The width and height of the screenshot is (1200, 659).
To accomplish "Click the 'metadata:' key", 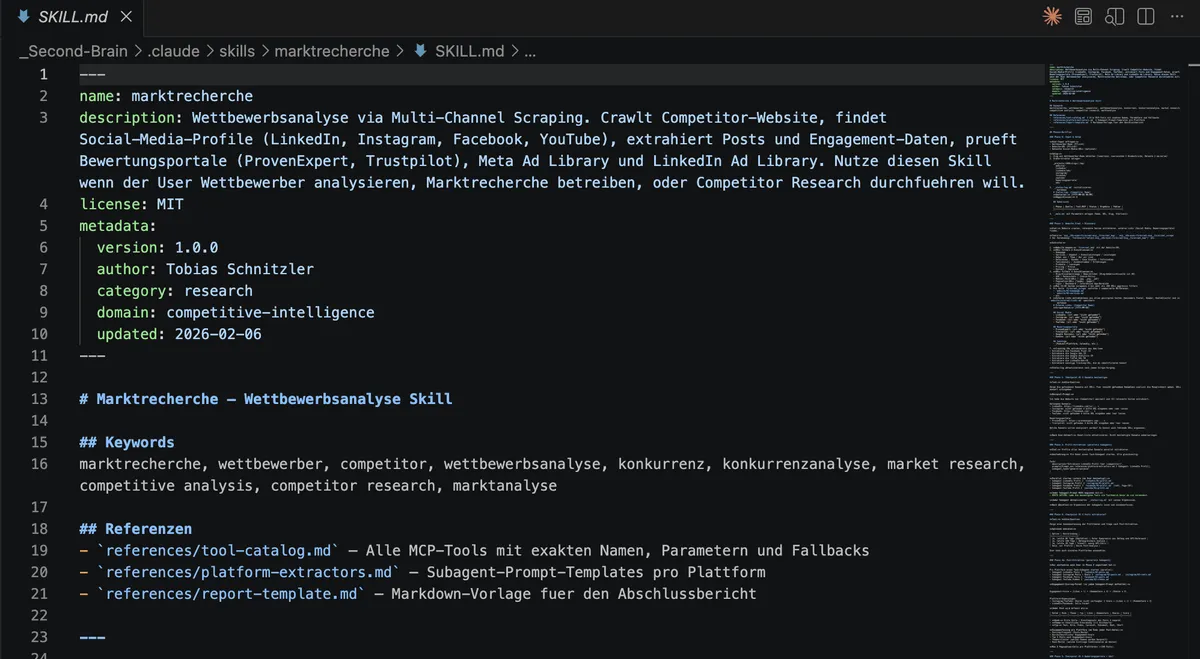I will pyautogui.click(x=118, y=226).
